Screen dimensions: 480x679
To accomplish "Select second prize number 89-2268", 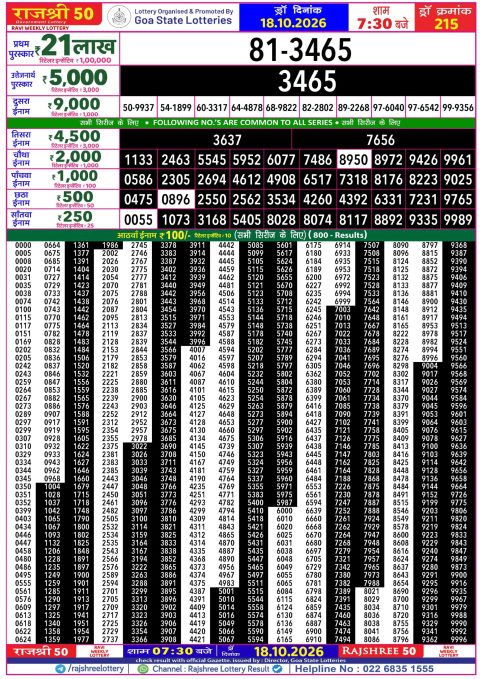I will [354, 107].
